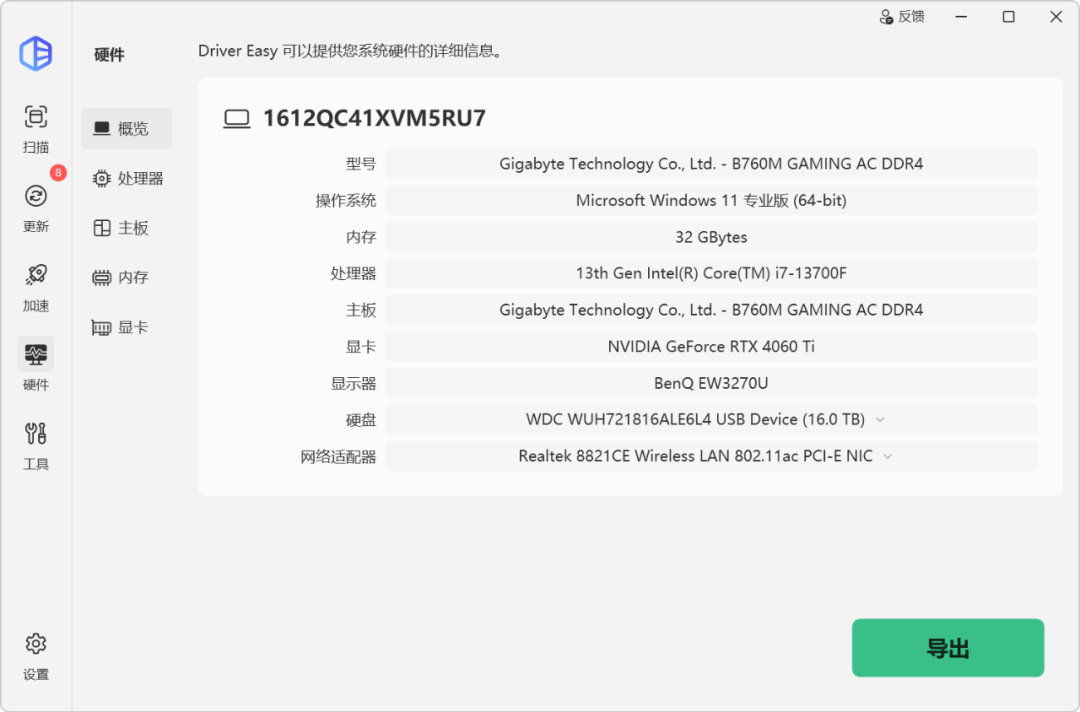
Task: Switch to the 内存 memory tab
Action: coord(127,278)
